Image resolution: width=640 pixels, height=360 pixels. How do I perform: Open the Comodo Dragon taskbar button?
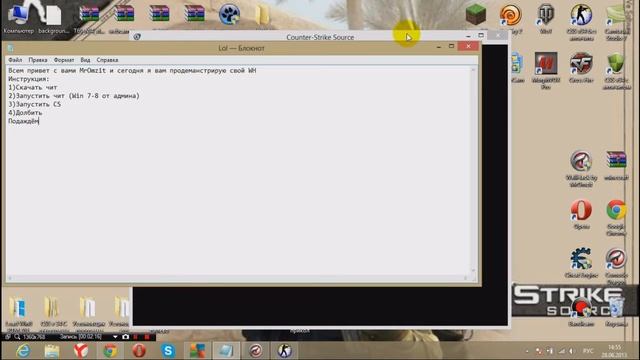click(256, 351)
